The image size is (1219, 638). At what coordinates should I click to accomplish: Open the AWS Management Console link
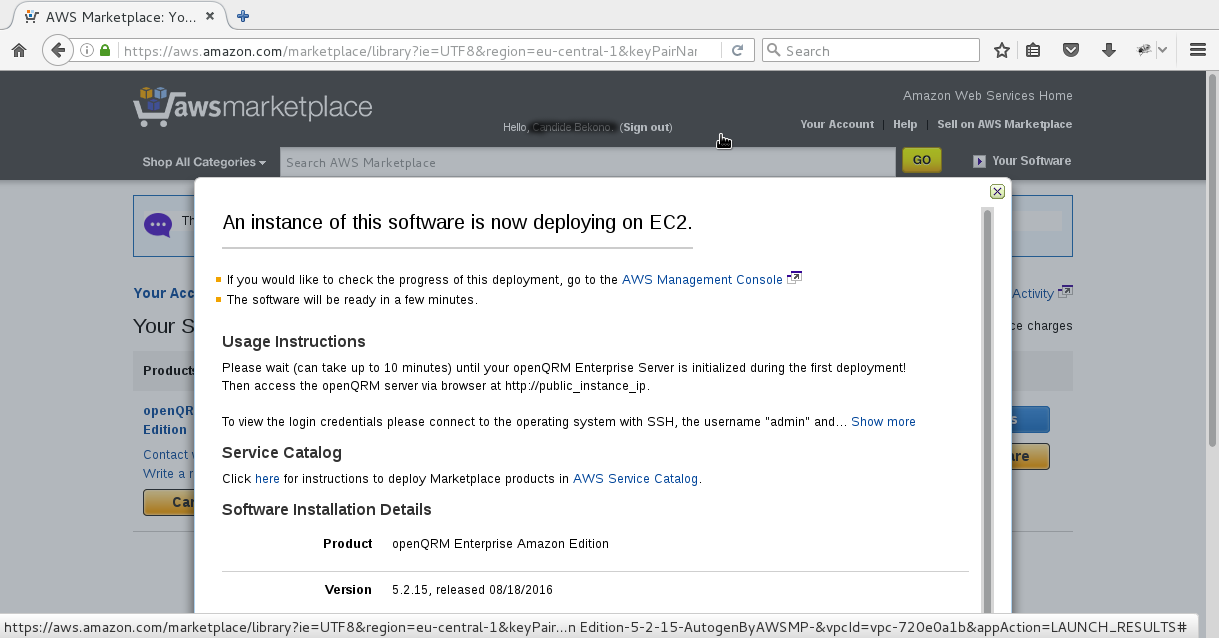tap(702, 280)
